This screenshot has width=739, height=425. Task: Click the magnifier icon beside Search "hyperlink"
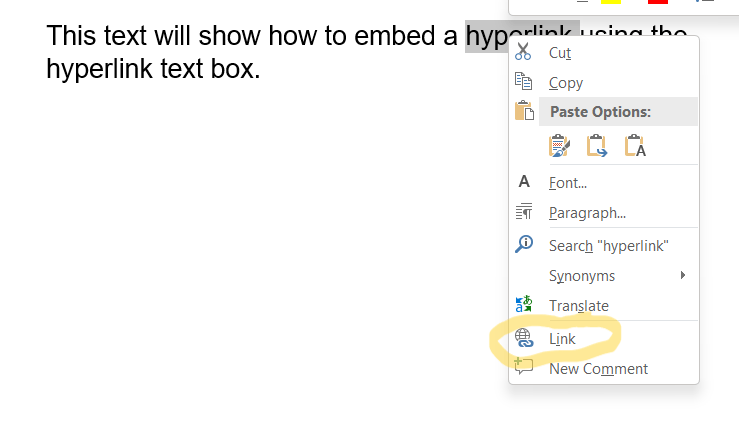click(523, 244)
